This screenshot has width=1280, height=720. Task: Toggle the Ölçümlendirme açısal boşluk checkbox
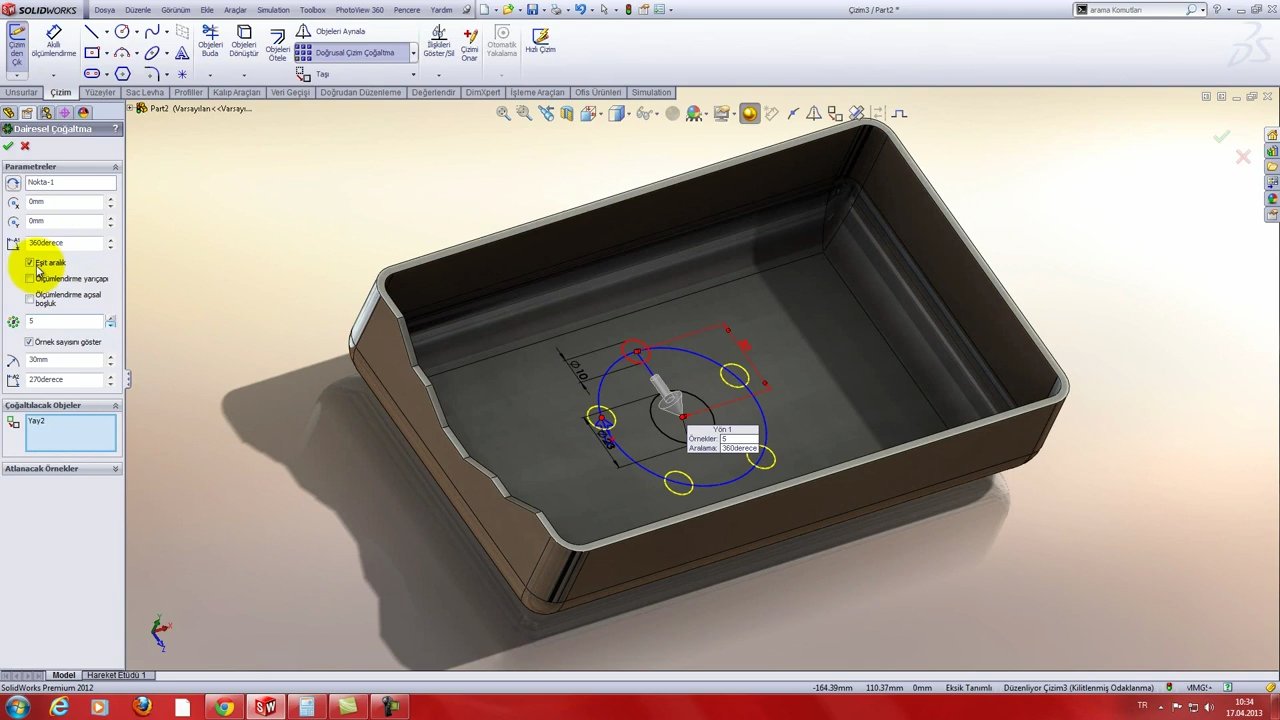(29, 297)
